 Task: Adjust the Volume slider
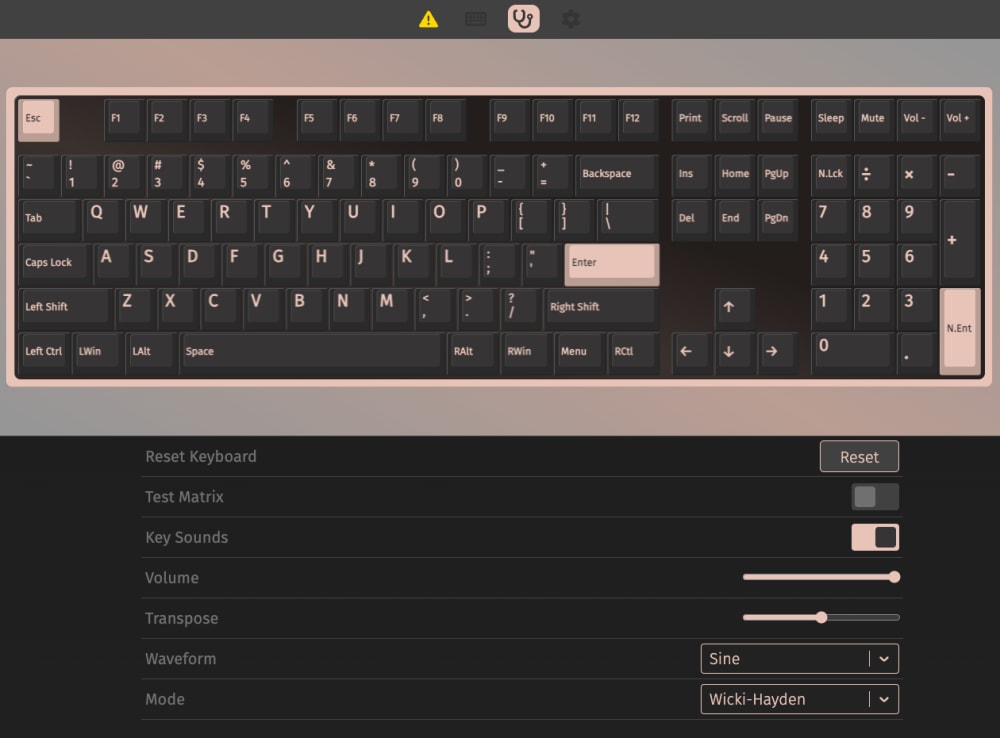coord(821,577)
